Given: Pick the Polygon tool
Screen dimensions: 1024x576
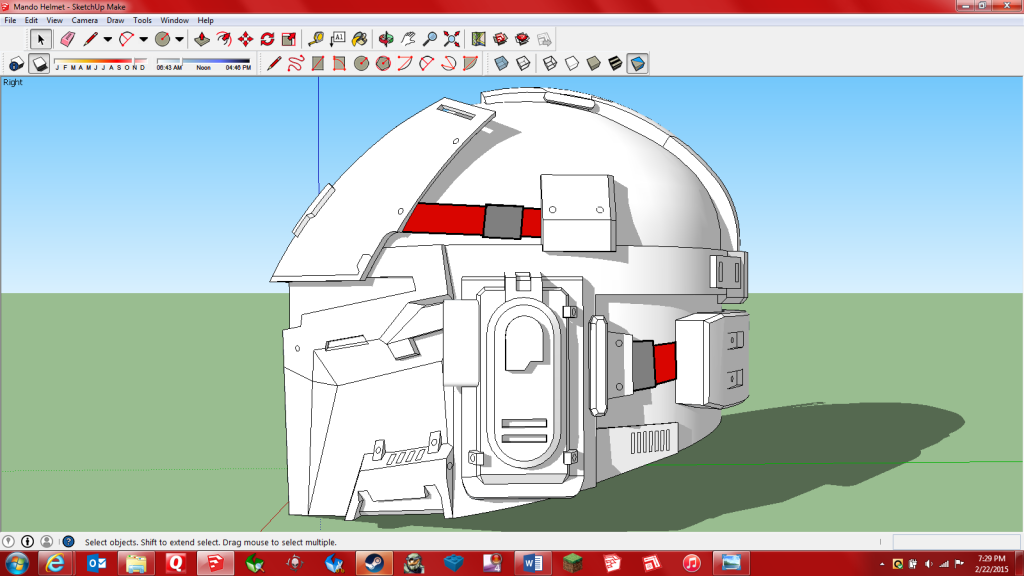Looking at the screenshot, I should pyautogui.click(x=383, y=63).
